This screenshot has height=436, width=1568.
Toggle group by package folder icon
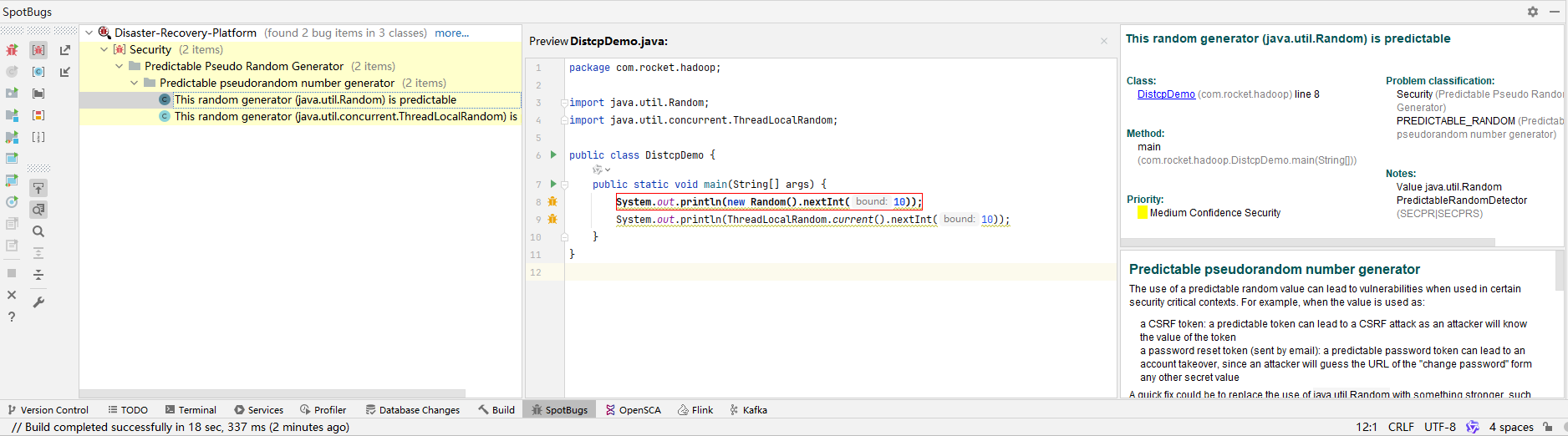[x=38, y=94]
